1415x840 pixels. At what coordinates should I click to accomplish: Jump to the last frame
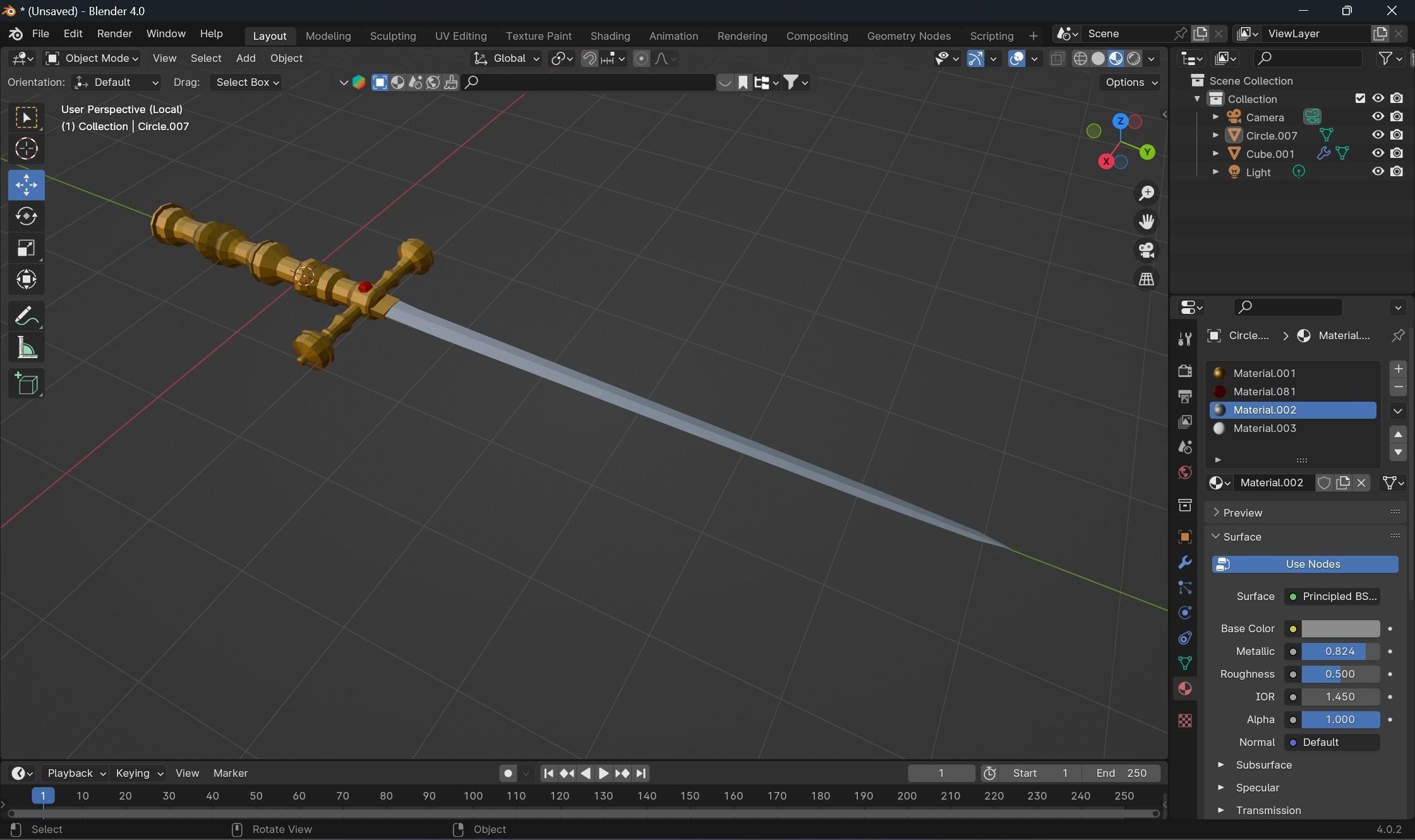click(641, 773)
